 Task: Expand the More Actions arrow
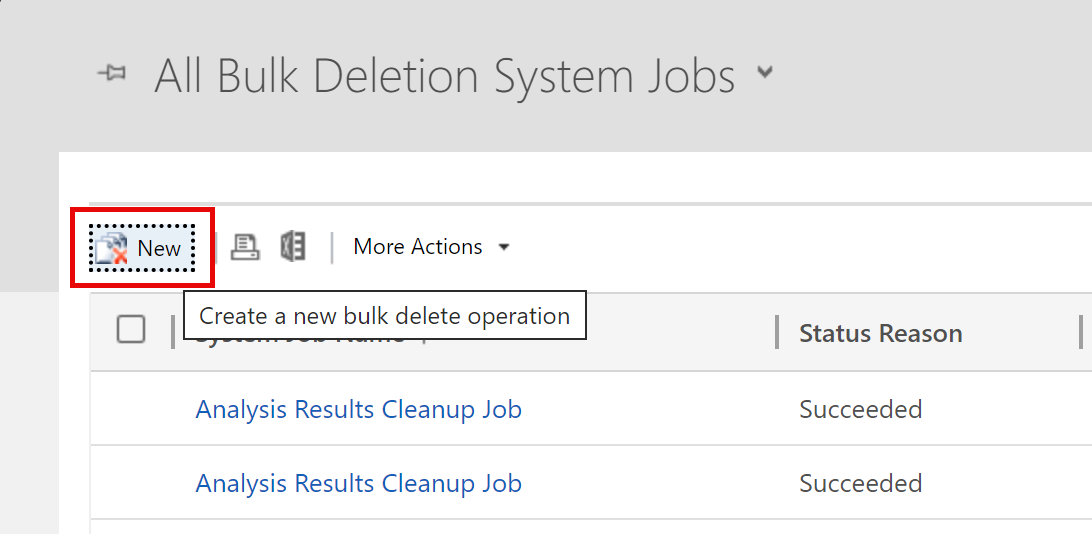pyautogui.click(x=504, y=247)
